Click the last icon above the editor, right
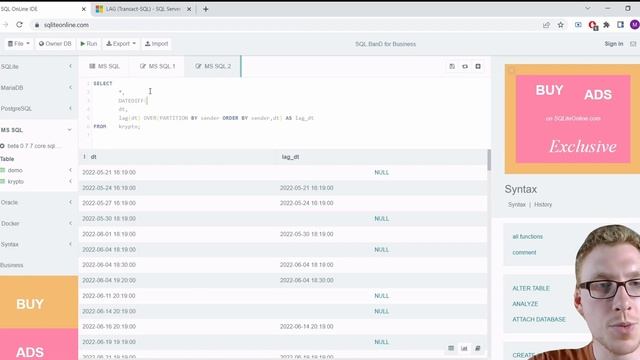This screenshot has height=360, width=640. (478, 66)
